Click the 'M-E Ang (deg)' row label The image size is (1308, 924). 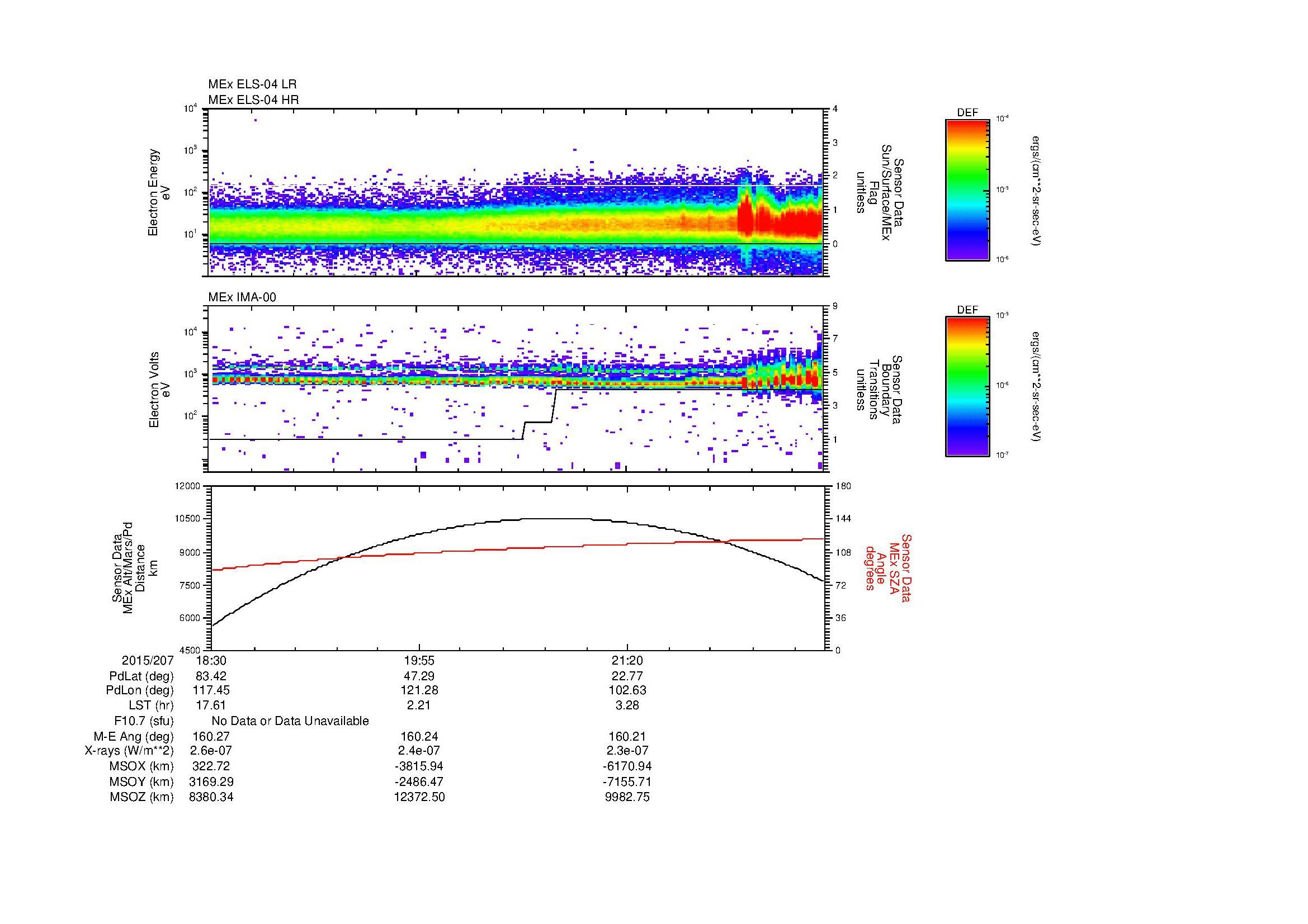(133, 736)
